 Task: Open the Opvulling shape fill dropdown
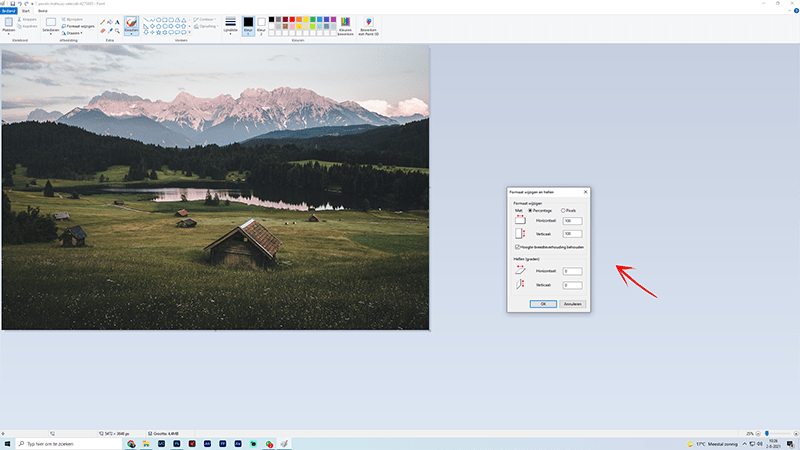(206, 26)
